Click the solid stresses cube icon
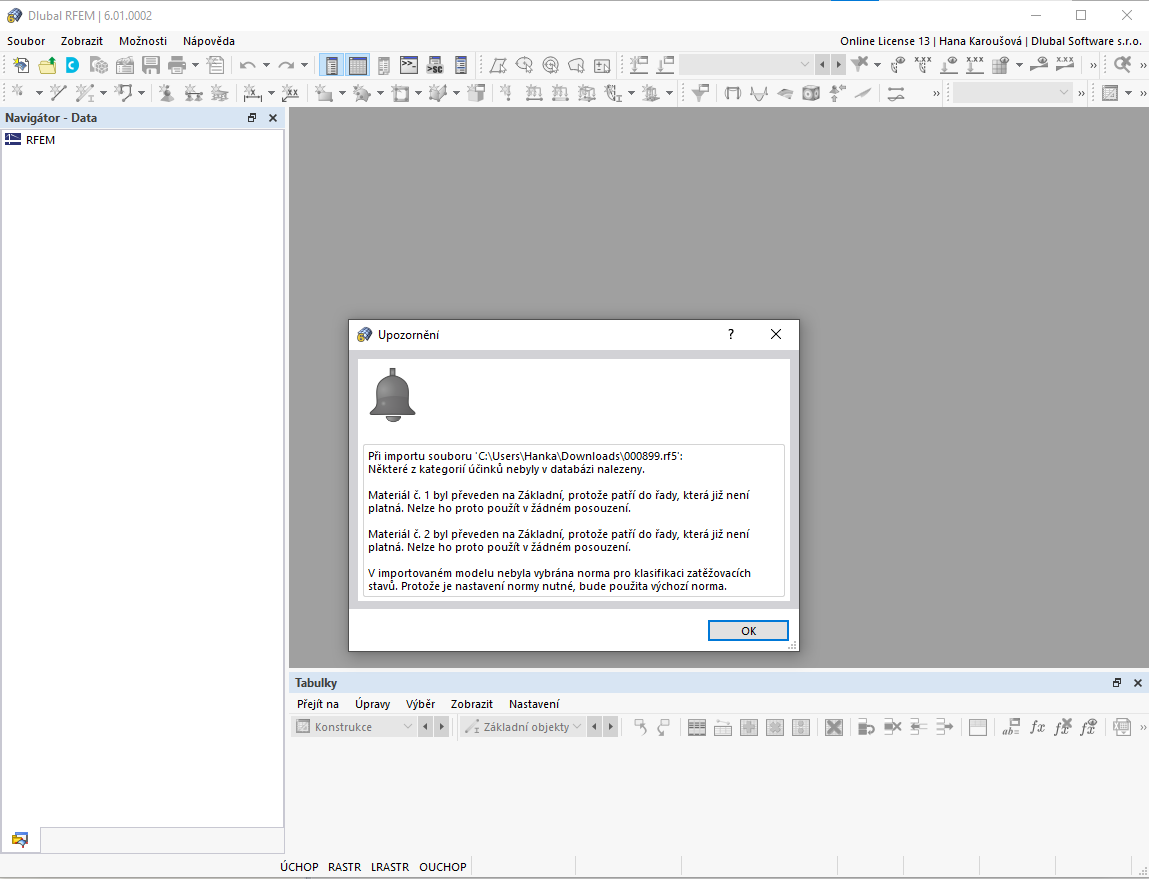This screenshot has width=1149, height=879. pos(811,93)
